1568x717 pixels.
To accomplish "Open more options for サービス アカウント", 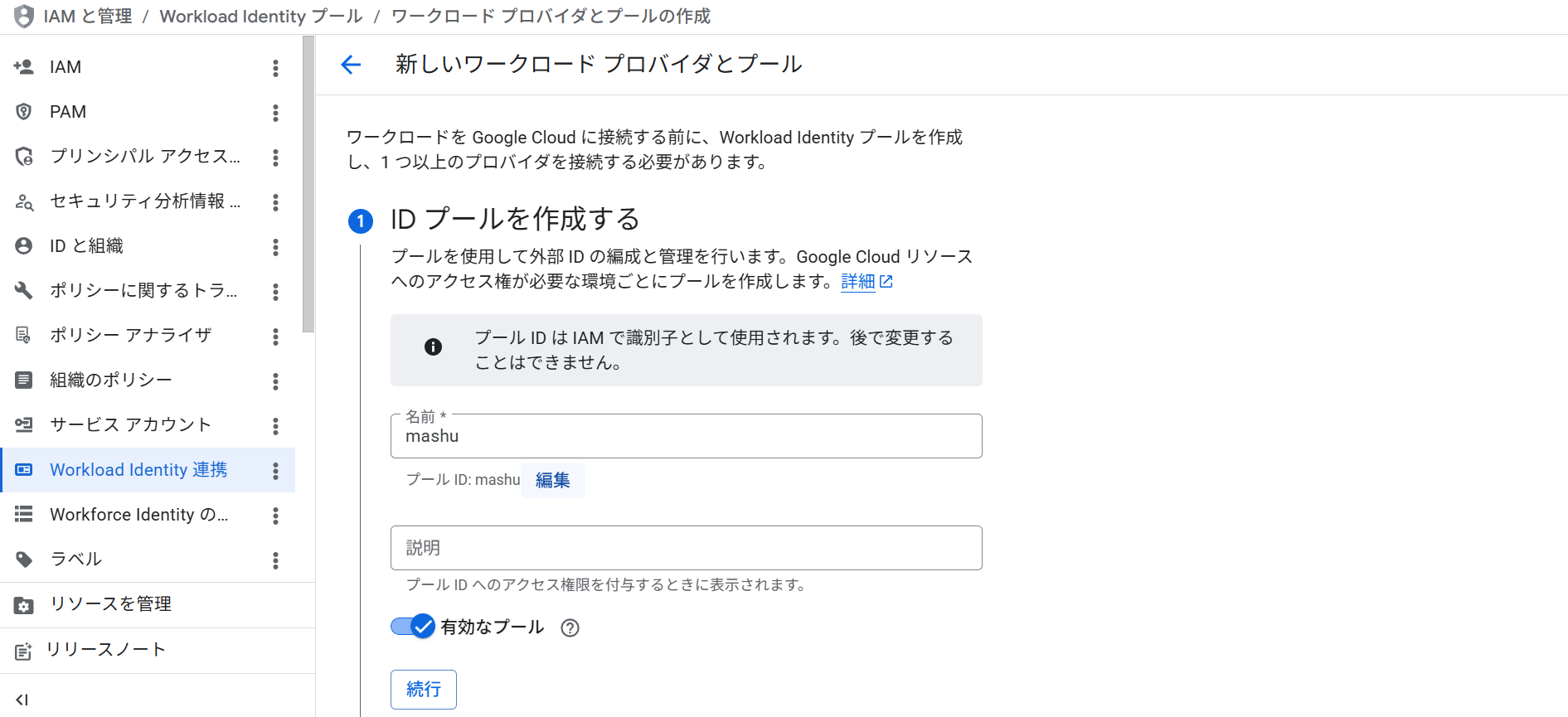I will coord(276,426).
